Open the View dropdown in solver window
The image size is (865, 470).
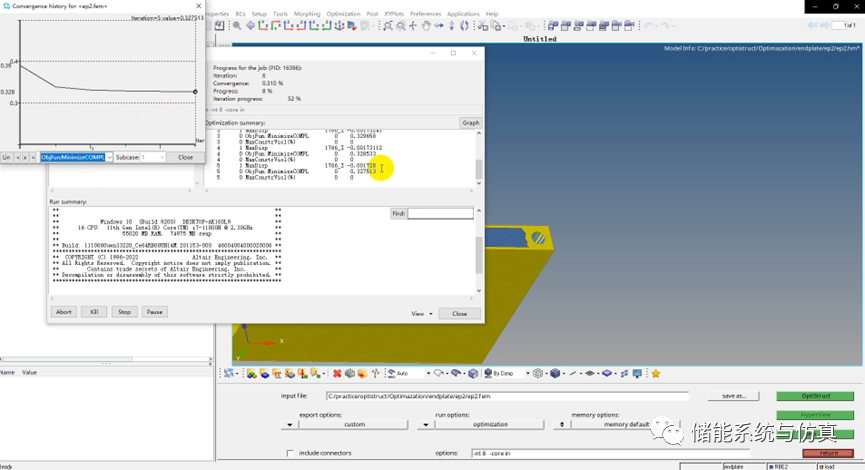[x=422, y=314]
